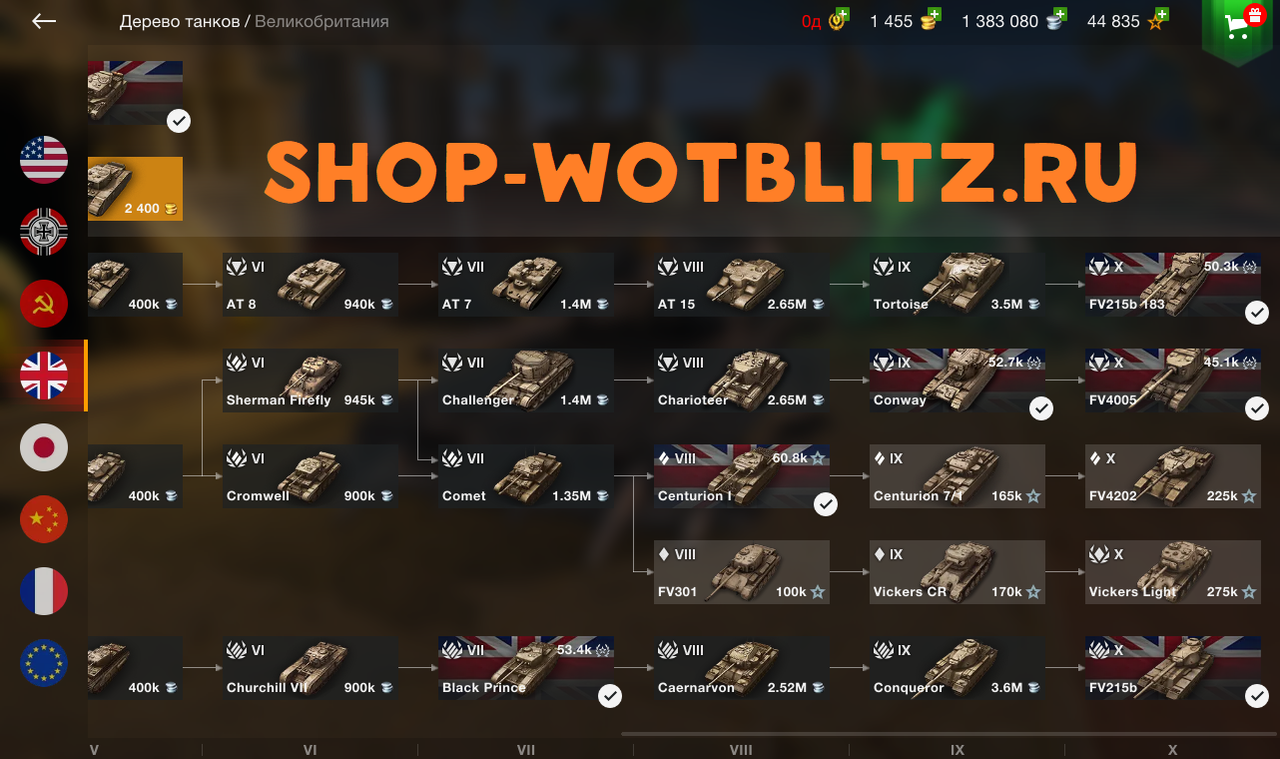Open the FV215b 183 tank card
Viewport: 1280px width, 759px height.
[1173, 285]
